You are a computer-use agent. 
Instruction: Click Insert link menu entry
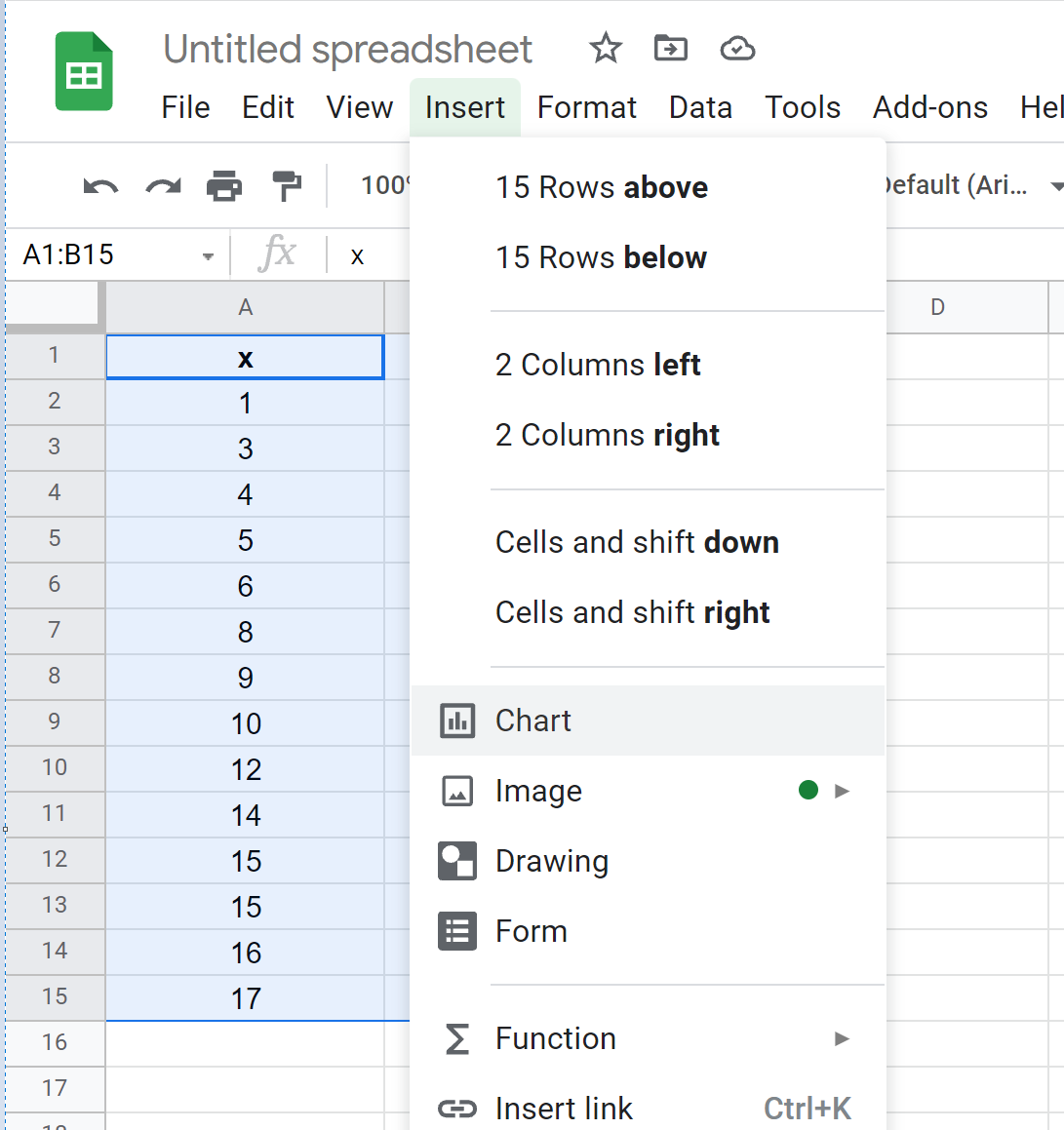564,1109
